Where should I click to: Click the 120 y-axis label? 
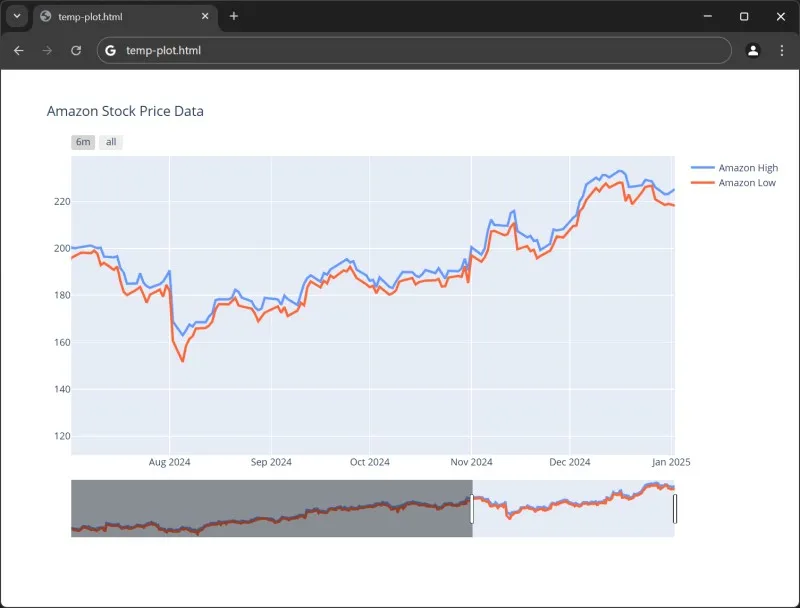click(x=62, y=436)
